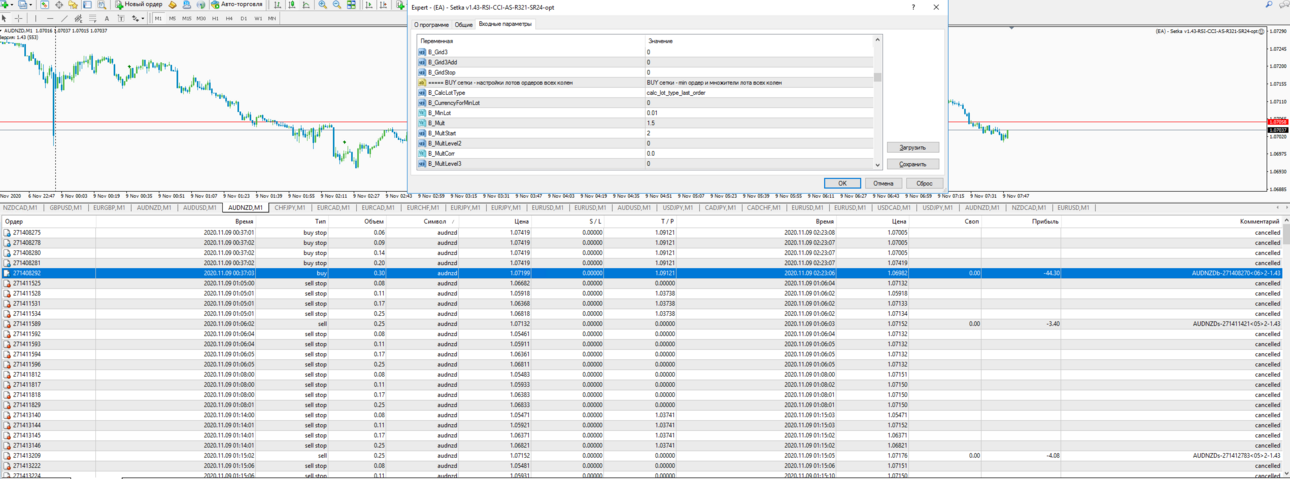Open the chart profiles icon
Image resolution: width=1290 pixels, height=479 pixels.
tap(22, 5)
